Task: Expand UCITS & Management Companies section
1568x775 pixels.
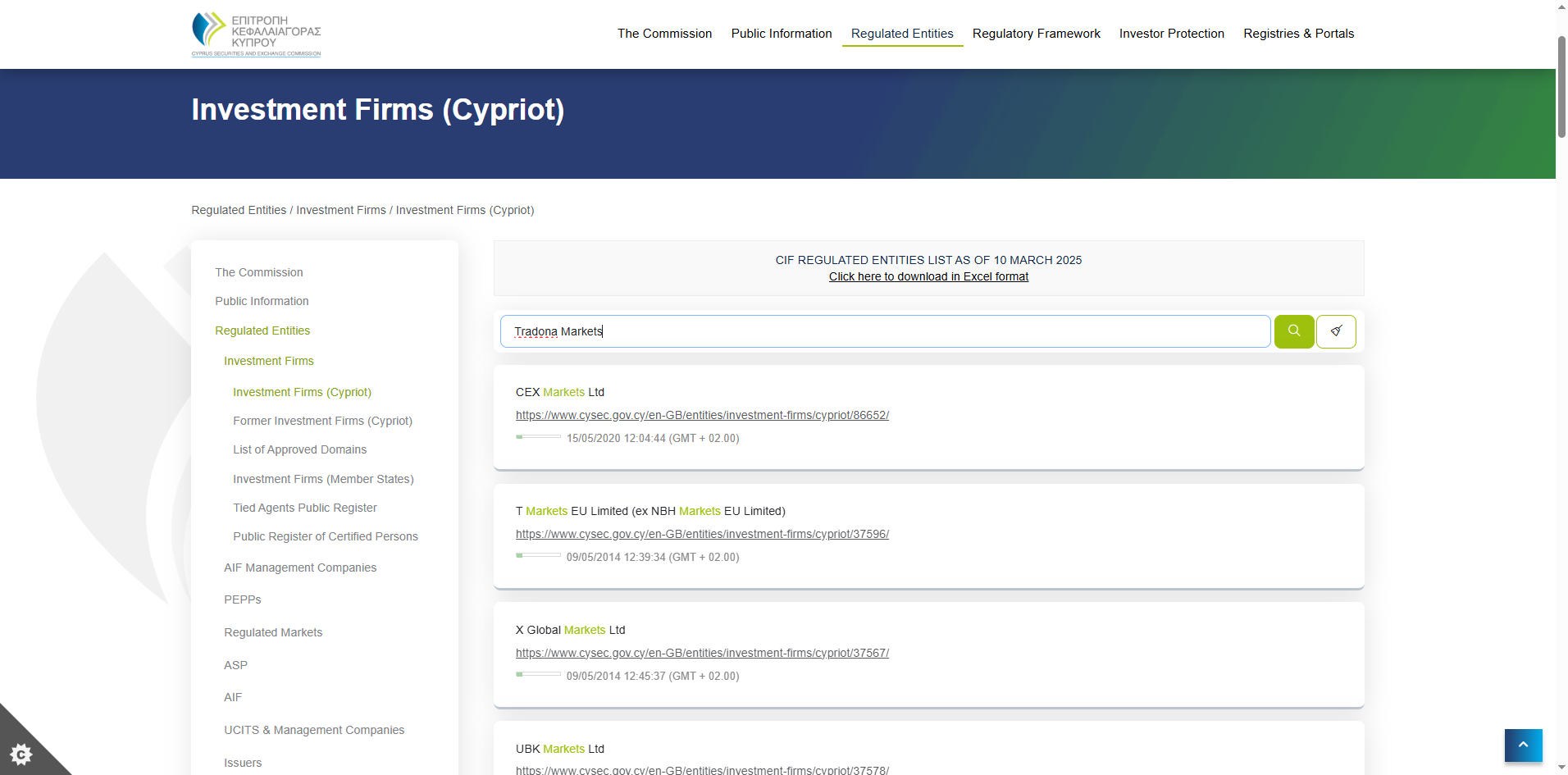Action: click(314, 730)
